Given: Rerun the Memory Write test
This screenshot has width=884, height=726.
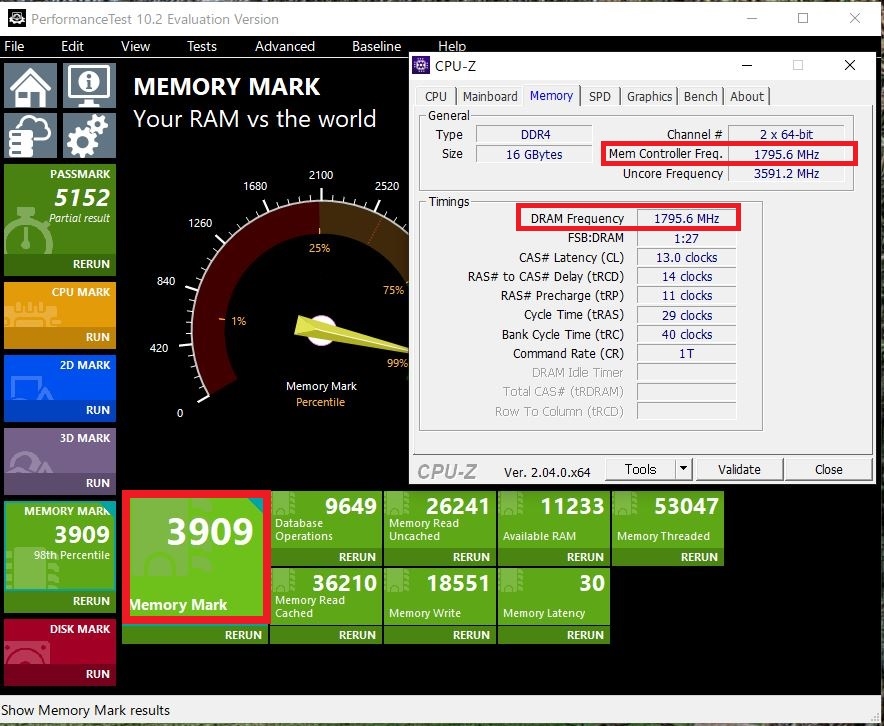Looking at the screenshot, I should coord(440,635).
